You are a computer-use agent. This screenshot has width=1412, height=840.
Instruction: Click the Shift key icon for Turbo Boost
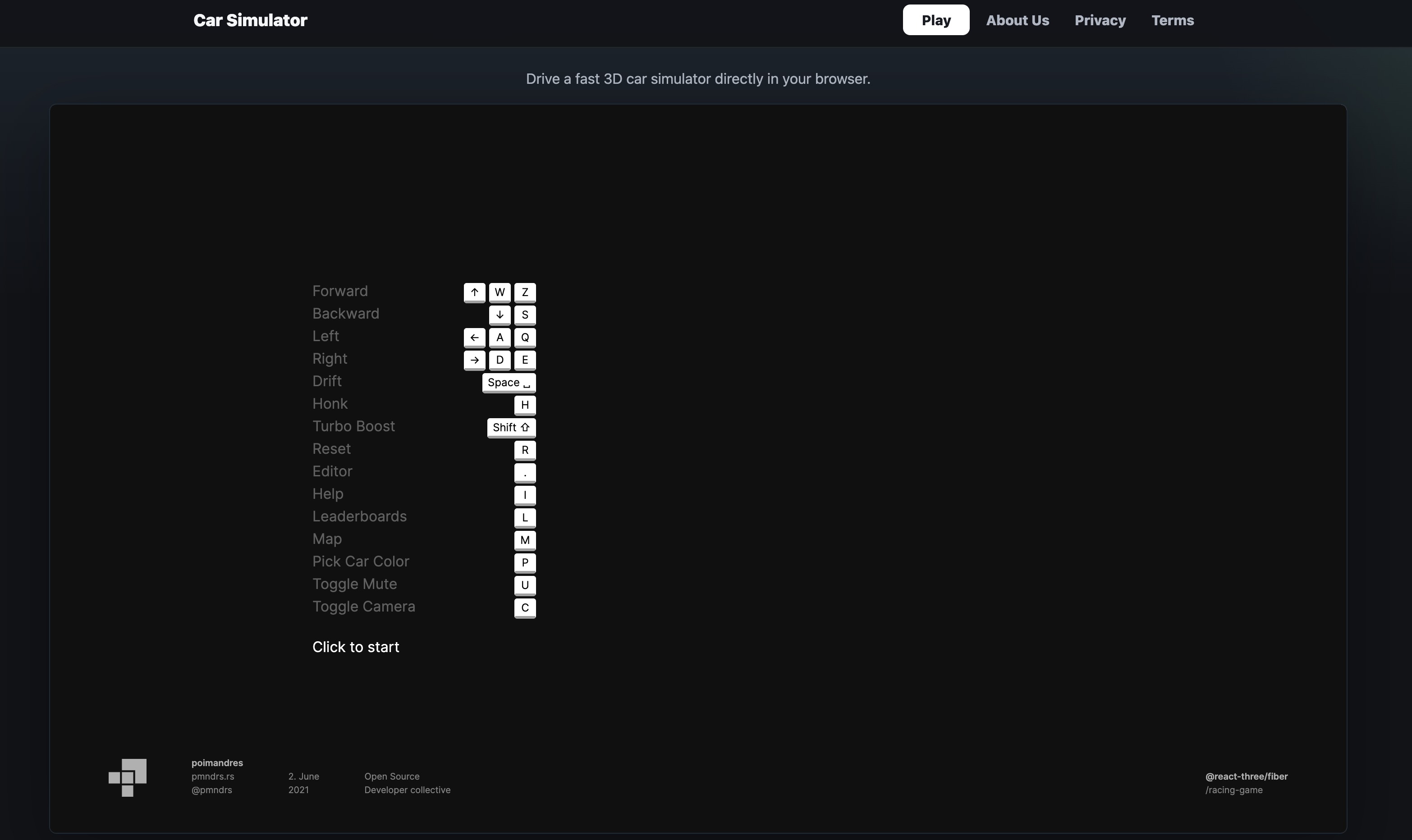[x=511, y=428]
